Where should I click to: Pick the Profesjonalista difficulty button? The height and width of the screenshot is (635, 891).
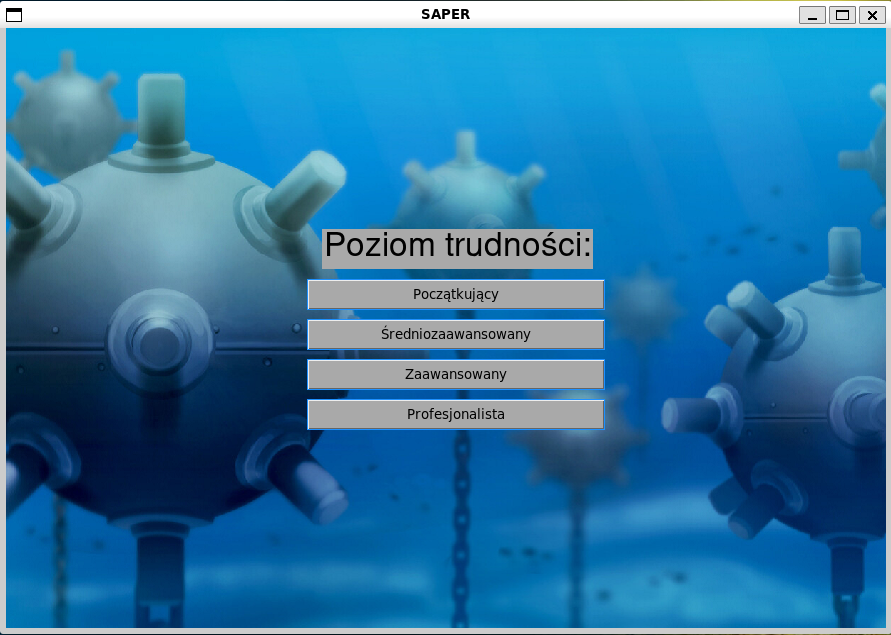tap(456, 414)
